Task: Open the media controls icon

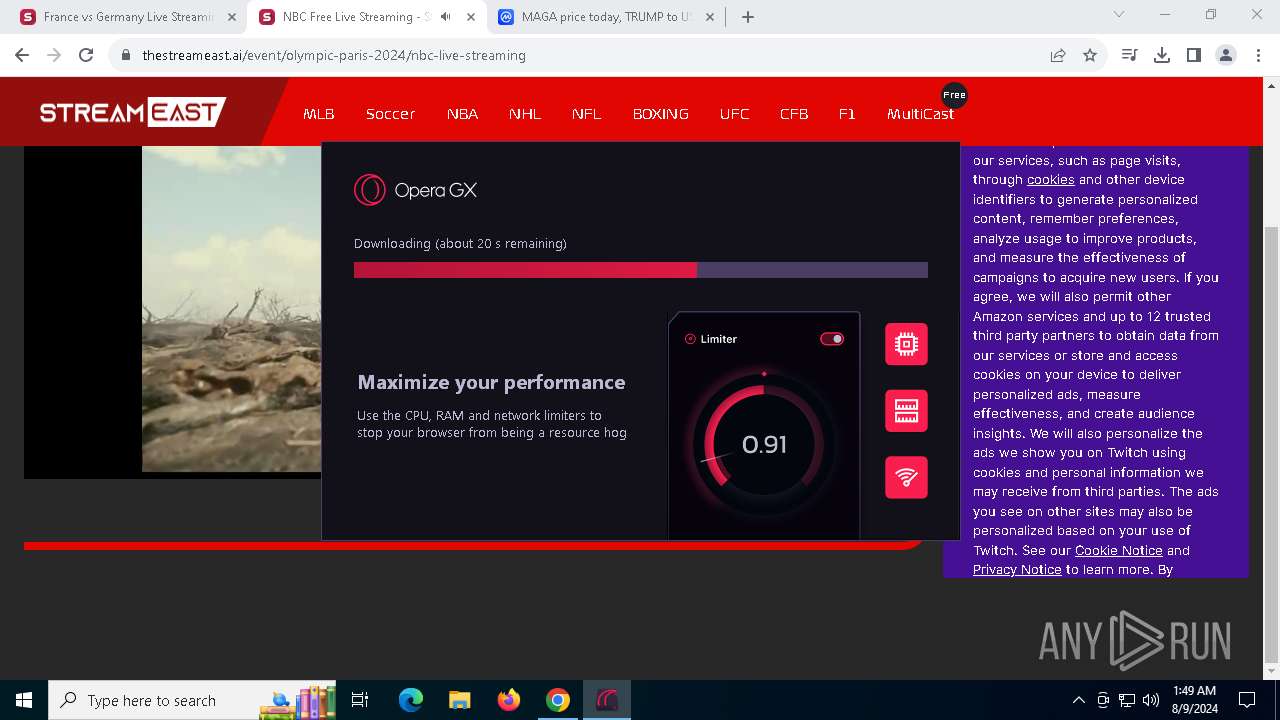Action: click(x=1130, y=55)
